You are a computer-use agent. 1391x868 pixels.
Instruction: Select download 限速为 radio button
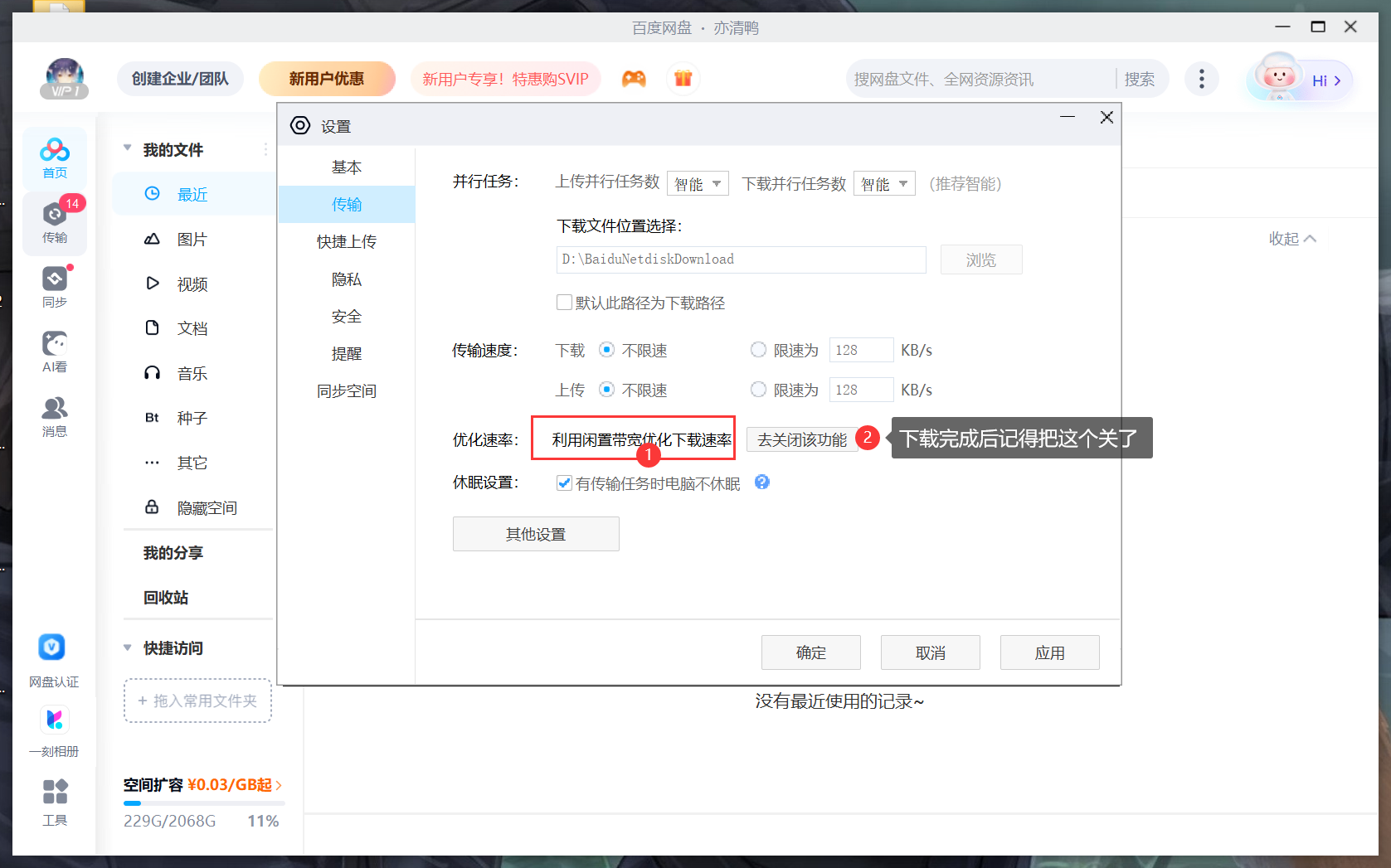(x=758, y=350)
